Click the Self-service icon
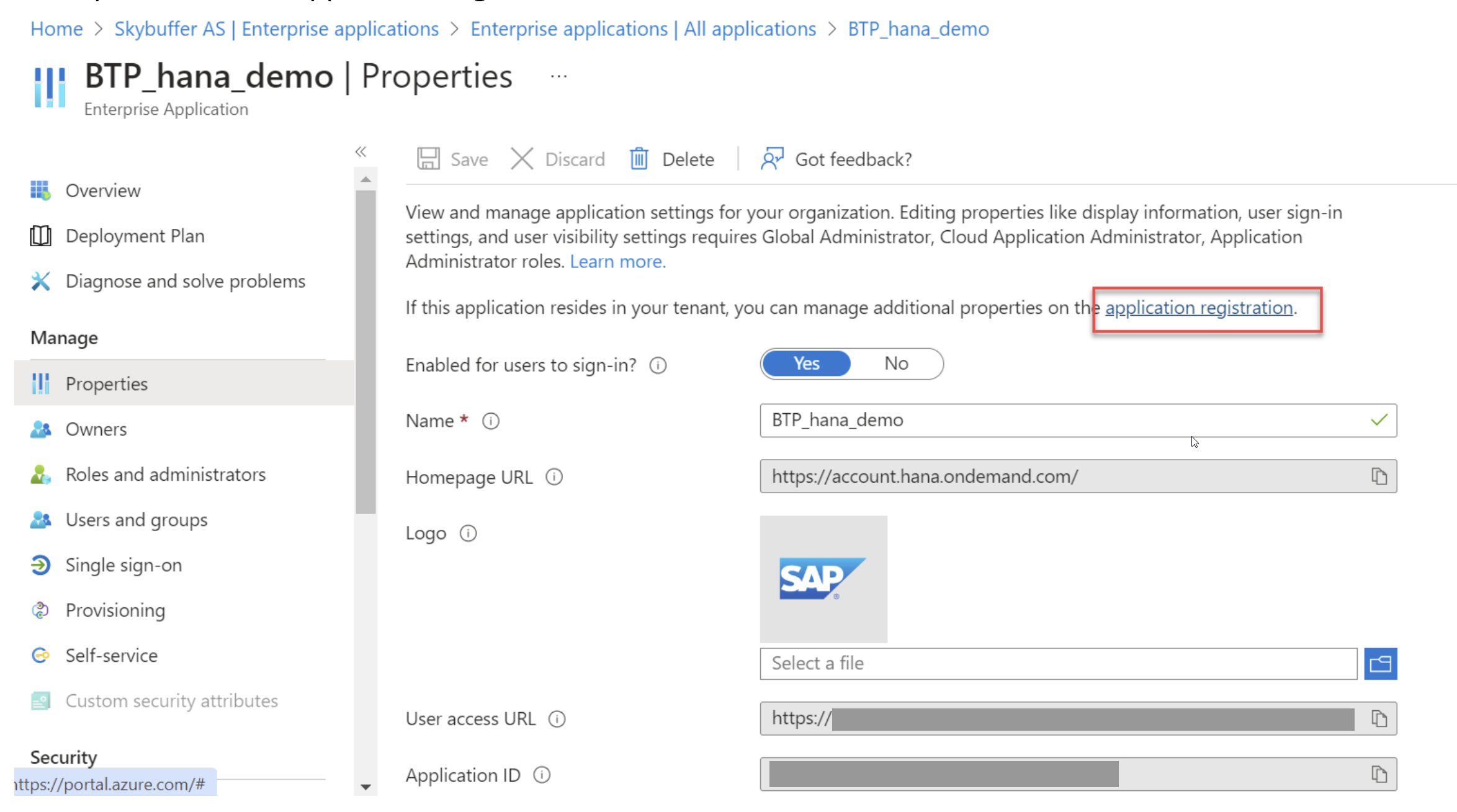The width and height of the screenshot is (1457, 812). tap(41, 656)
